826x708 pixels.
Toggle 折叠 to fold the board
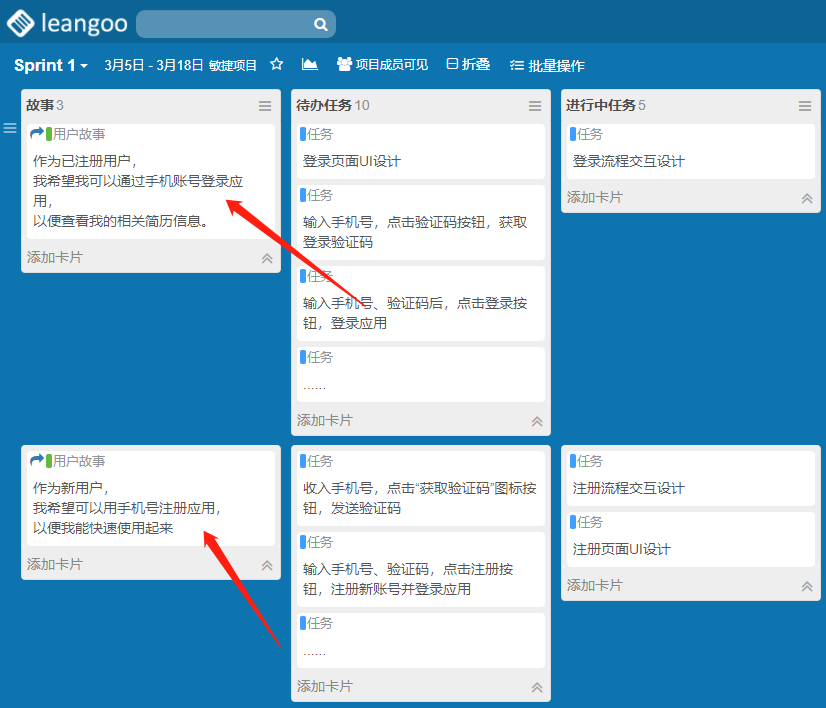(468, 64)
